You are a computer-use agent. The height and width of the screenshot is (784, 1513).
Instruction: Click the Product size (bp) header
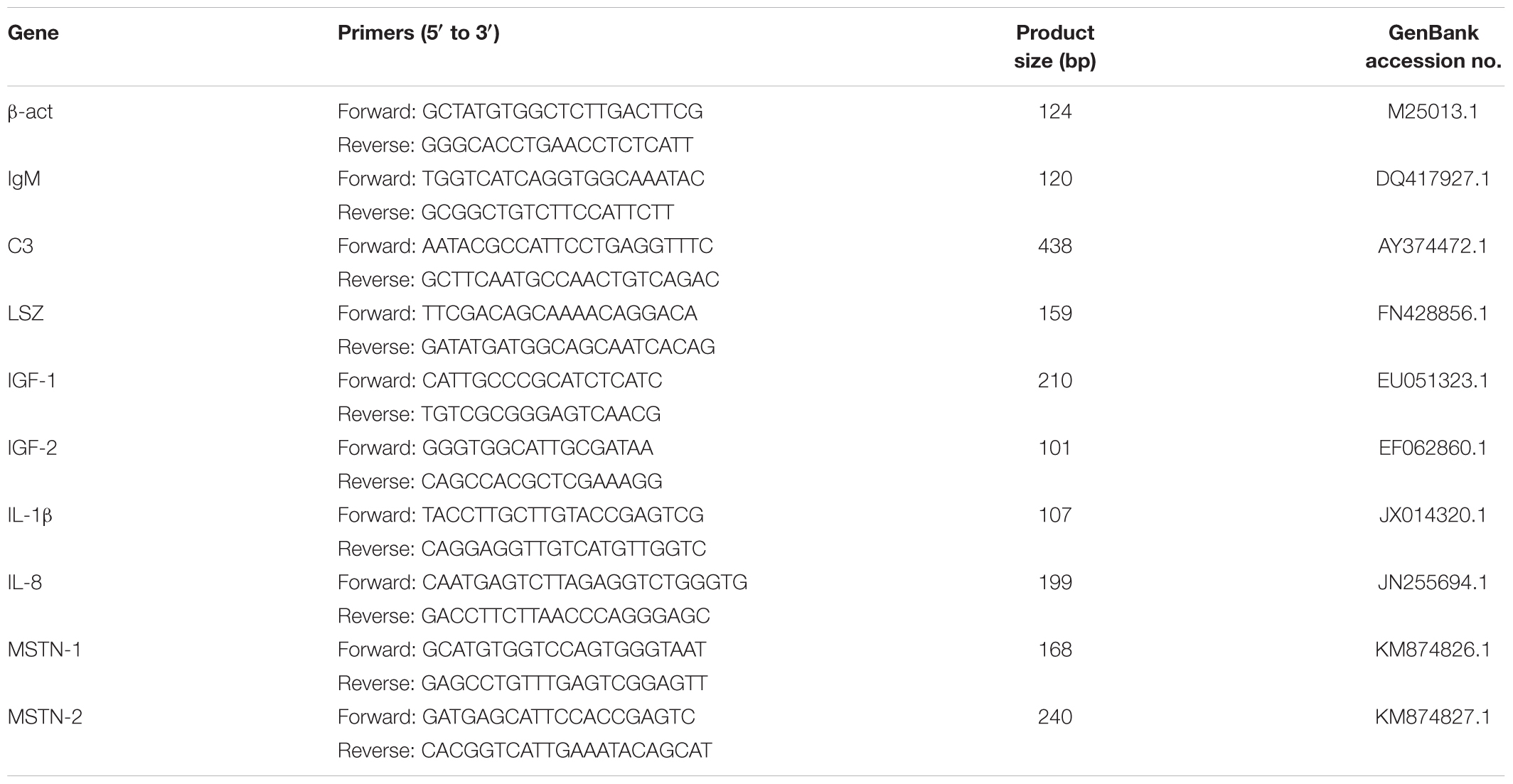1055,47
